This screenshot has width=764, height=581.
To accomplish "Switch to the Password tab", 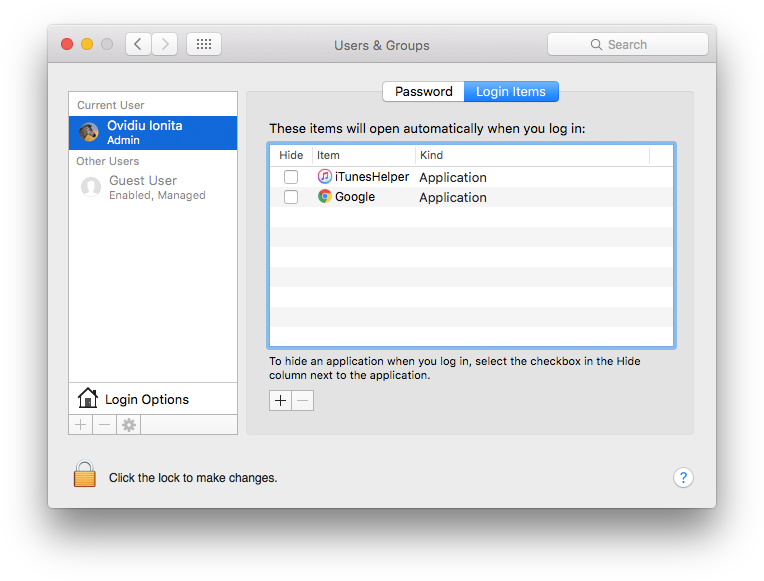I will click(x=423, y=92).
